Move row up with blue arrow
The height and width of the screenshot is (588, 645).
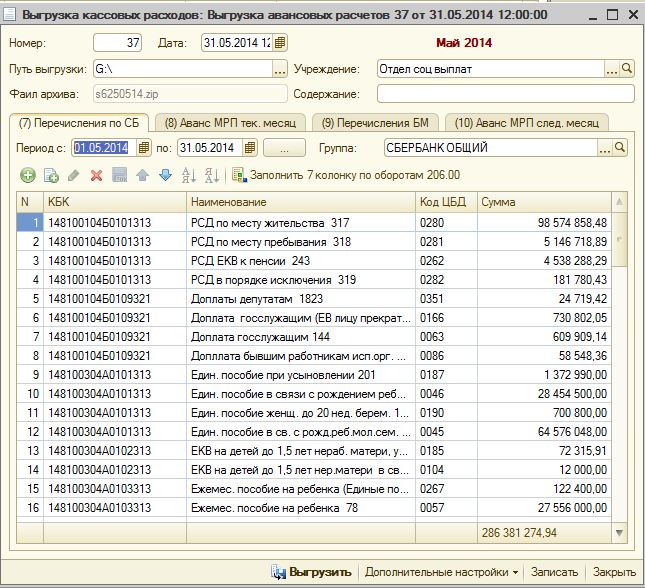142,175
